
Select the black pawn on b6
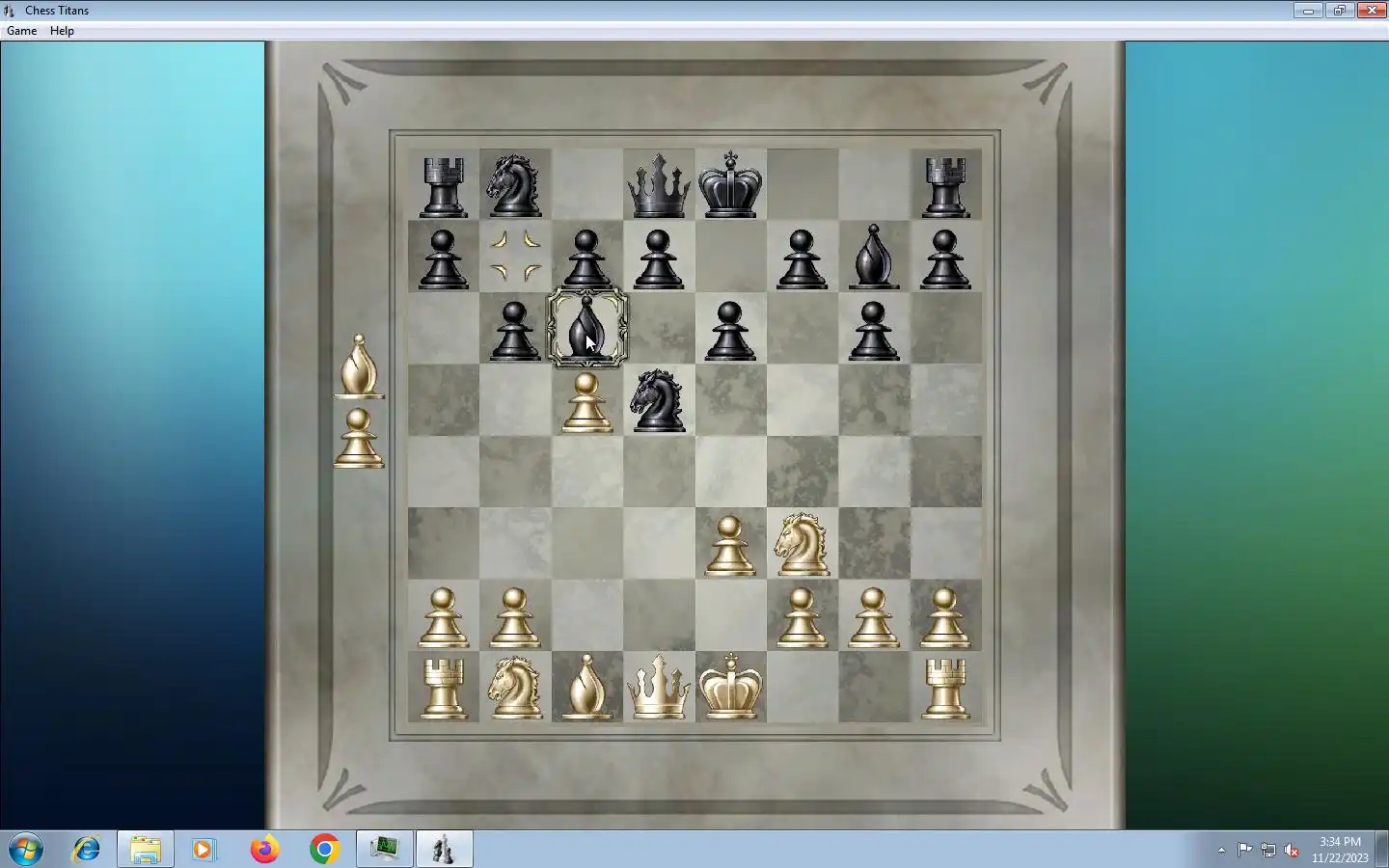tap(514, 331)
